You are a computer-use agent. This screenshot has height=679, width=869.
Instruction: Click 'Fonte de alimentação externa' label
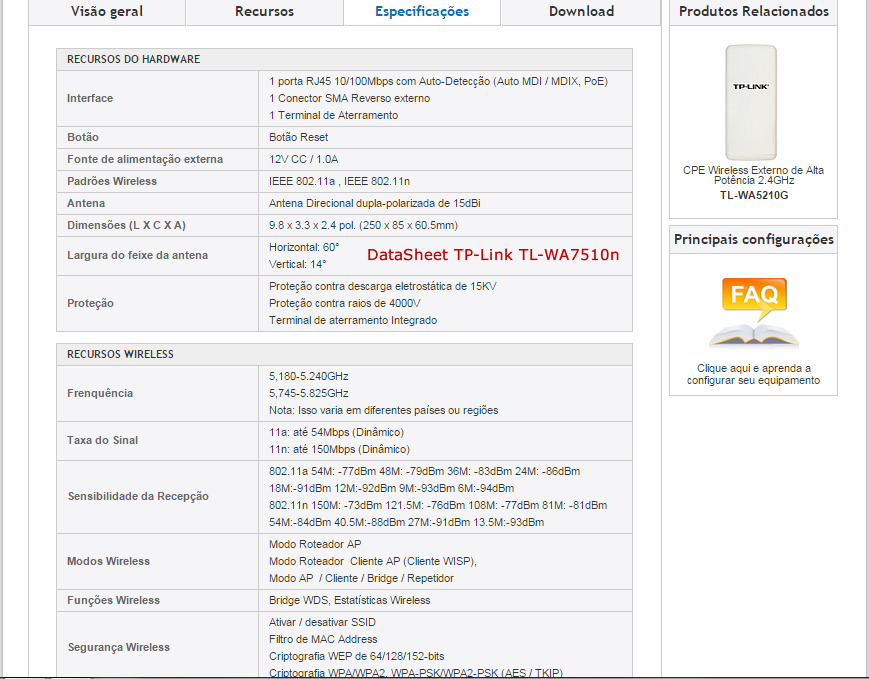tap(145, 159)
